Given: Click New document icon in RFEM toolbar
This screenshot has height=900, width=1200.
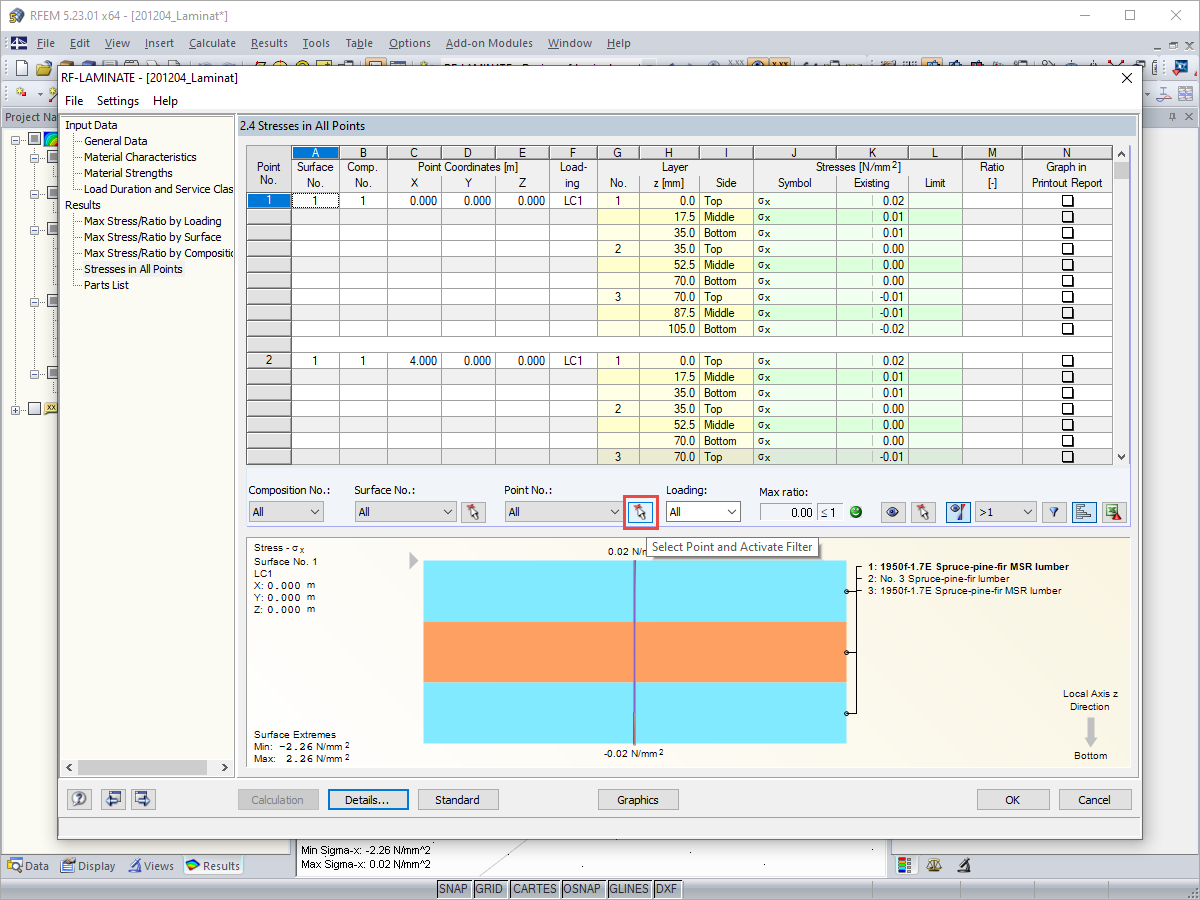Looking at the screenshot, I should (x=22, y=68).
